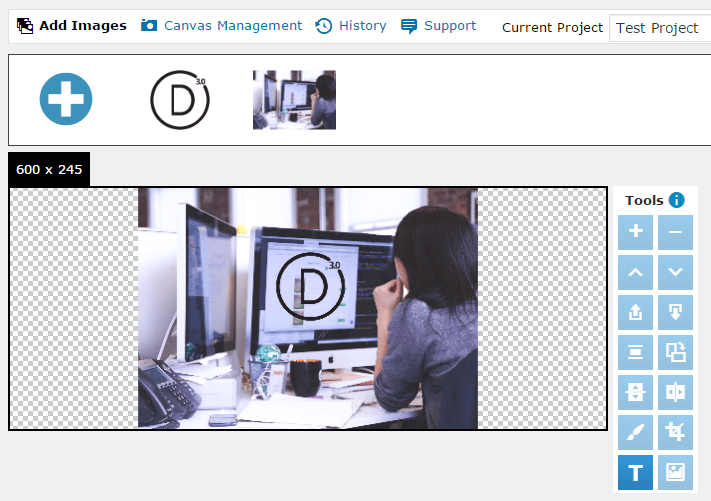Viewport: 711px width, 501px height.
Task: Select the paintbrush tool
Action: click(635, 432)
